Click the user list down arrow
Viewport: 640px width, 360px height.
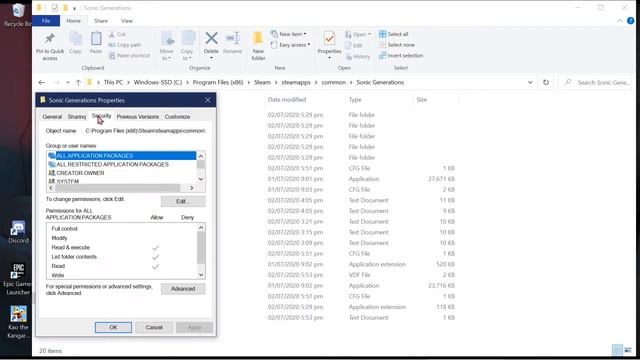tap(200, 179)
